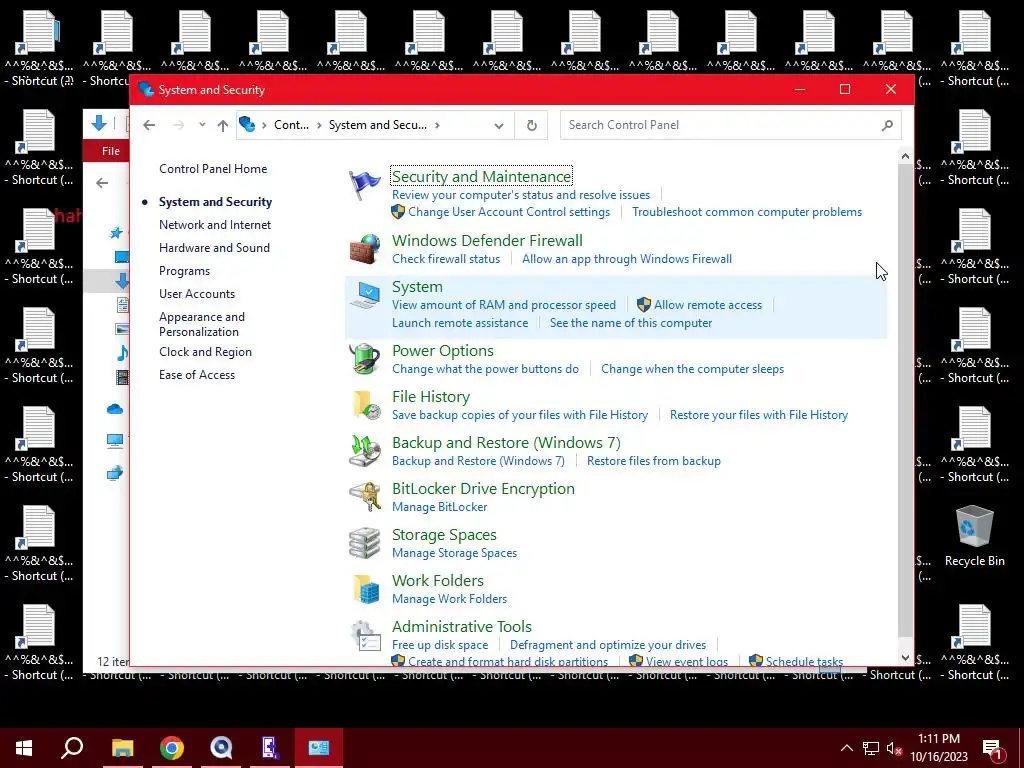The image size is (1024, 768).
Task: Open the Control Panel taskbar button
Action: pos(319,748)
